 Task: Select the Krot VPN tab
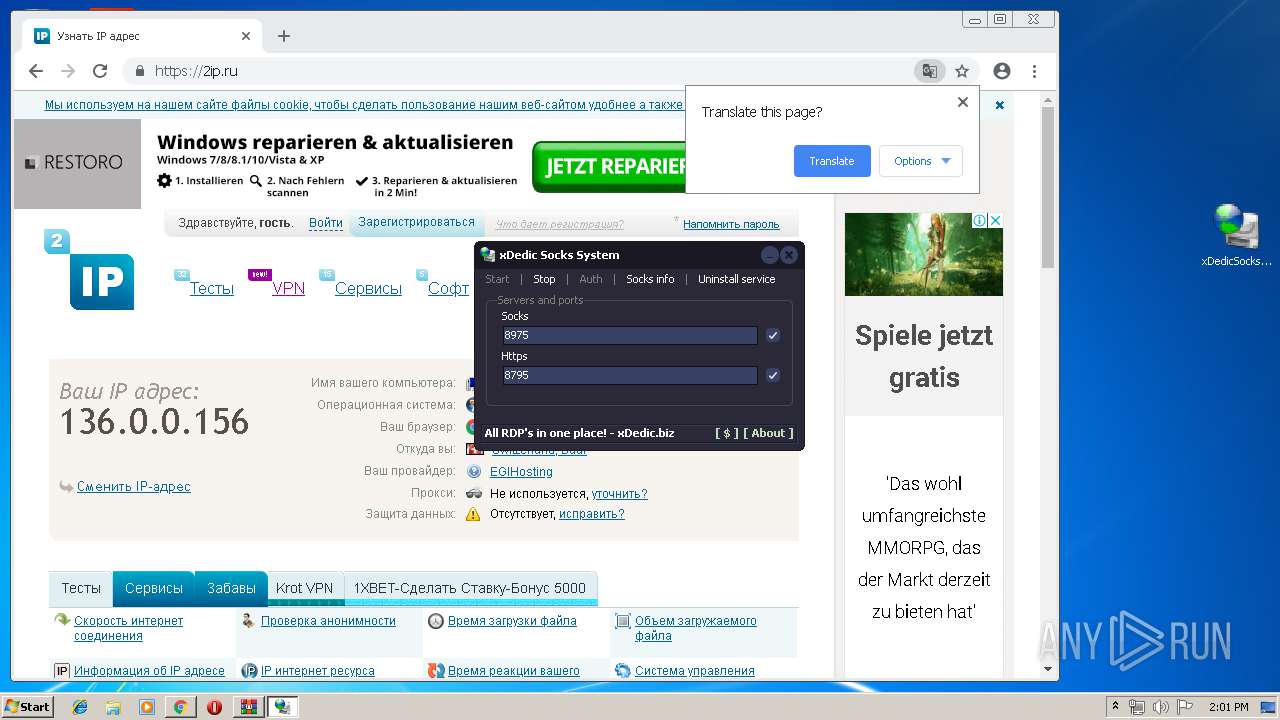point(304,588)
